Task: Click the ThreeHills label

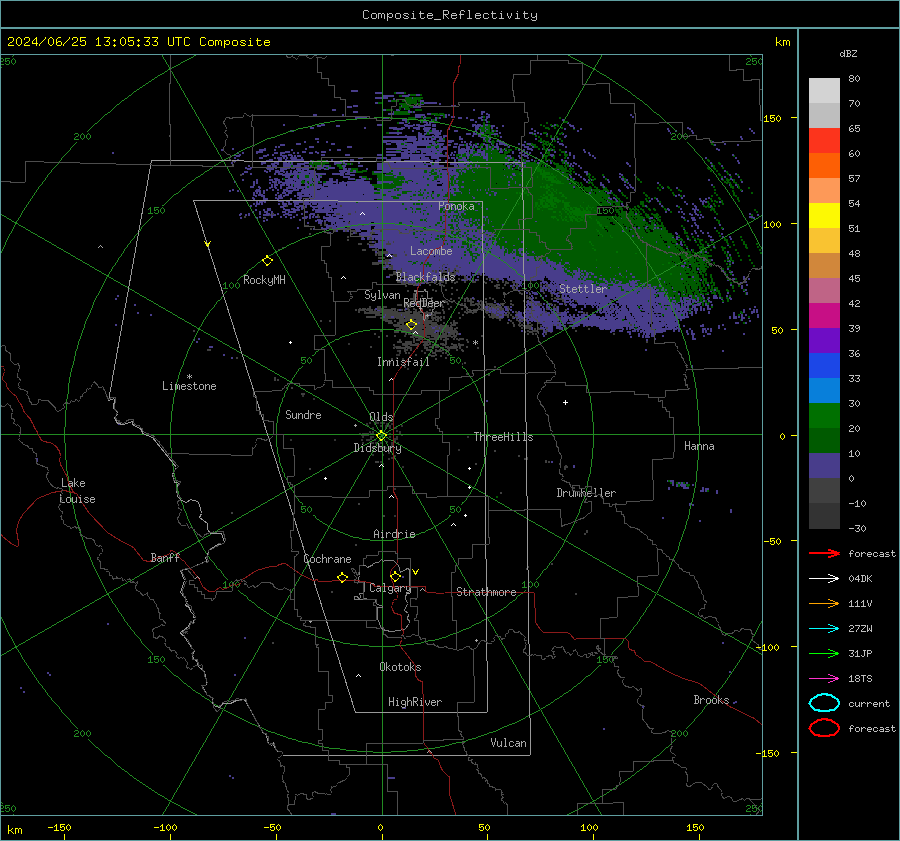Action: [503, 437]
